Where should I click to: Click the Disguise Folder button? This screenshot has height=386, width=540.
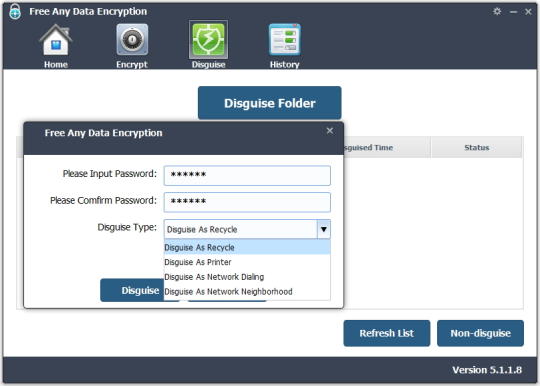270,103
